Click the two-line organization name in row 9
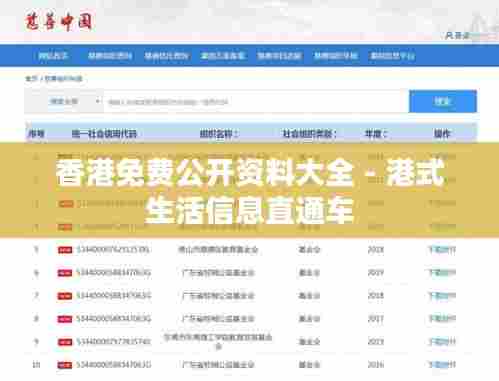This screenshot has width=499, height=381. (218, 342)
